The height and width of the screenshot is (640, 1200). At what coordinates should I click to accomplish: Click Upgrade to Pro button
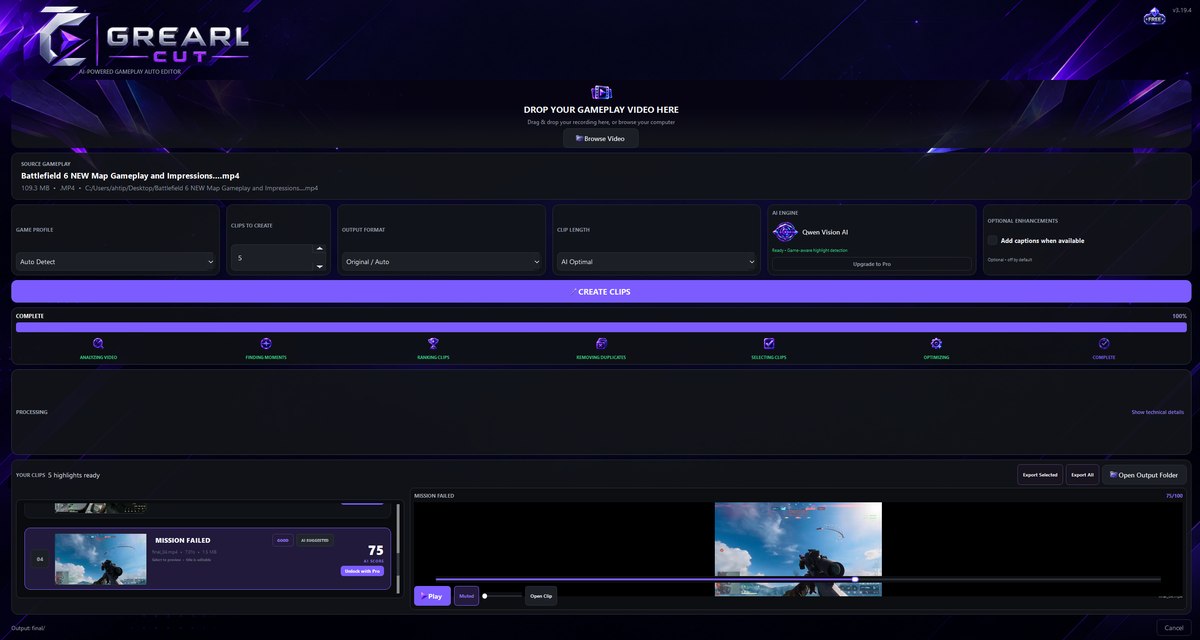click(871, 264)
